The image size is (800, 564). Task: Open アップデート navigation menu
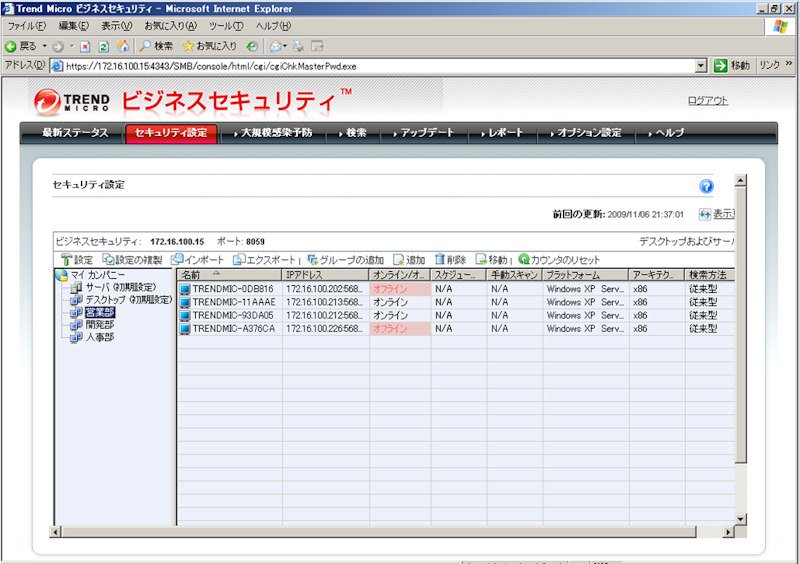423,133
